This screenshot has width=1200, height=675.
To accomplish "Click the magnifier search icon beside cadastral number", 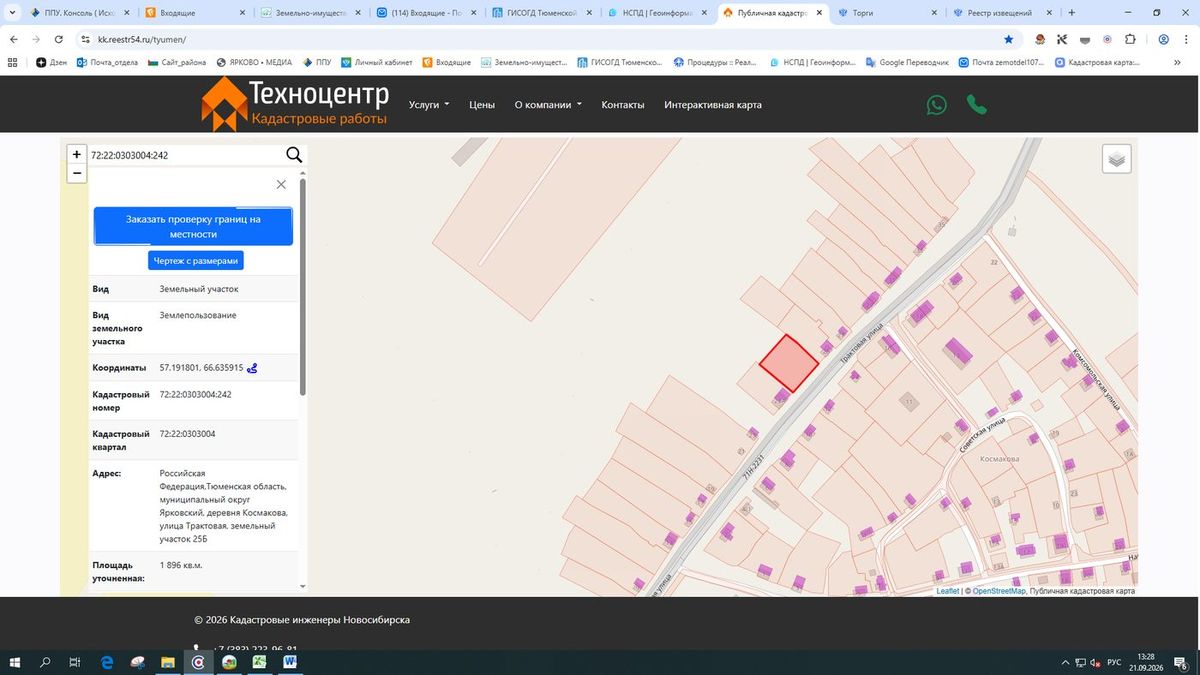I will (x=294, y=154).
